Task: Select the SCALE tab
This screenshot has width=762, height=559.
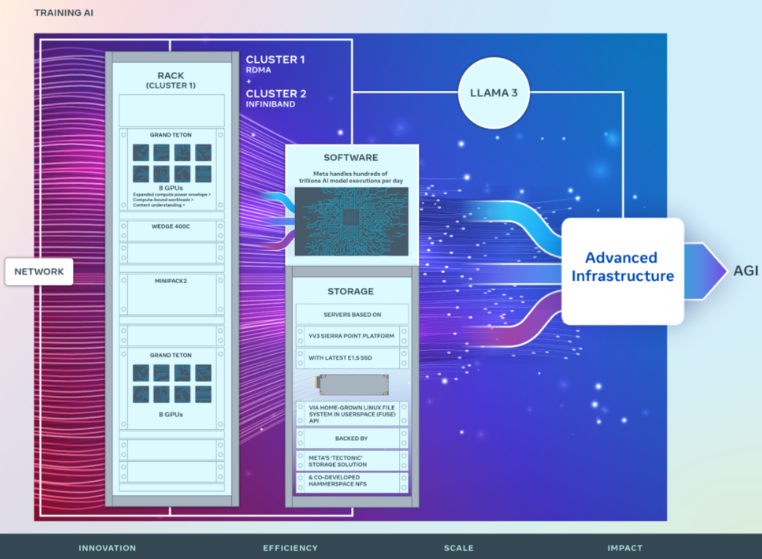Action: click(458, 548)
